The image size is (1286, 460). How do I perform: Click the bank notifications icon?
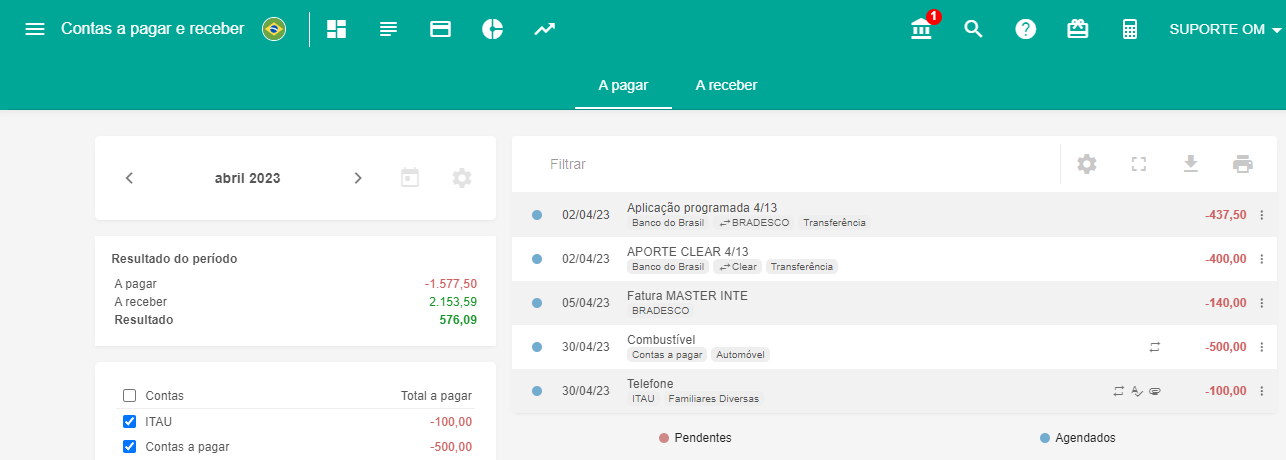(921, 29)
